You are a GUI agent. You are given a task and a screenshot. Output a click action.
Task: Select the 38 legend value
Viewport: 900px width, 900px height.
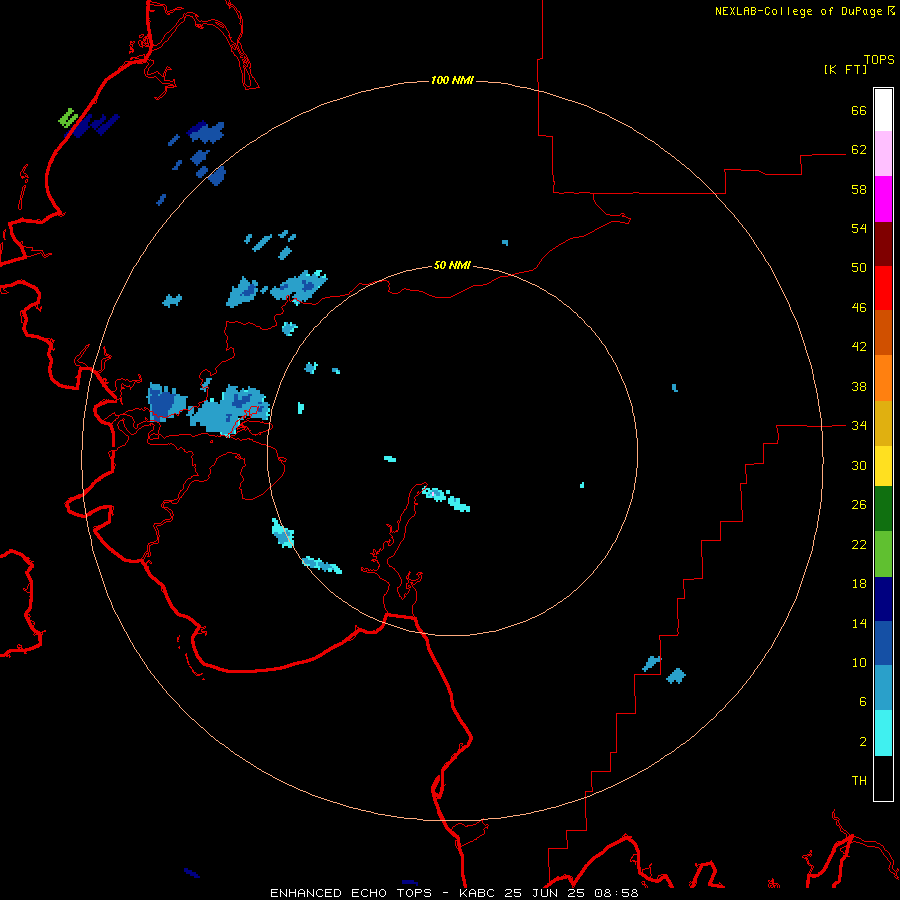859,386
